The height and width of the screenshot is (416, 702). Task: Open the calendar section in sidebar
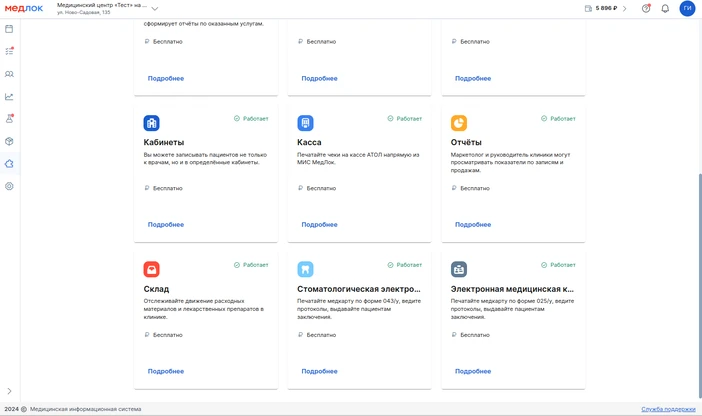(x=9, y=29)
